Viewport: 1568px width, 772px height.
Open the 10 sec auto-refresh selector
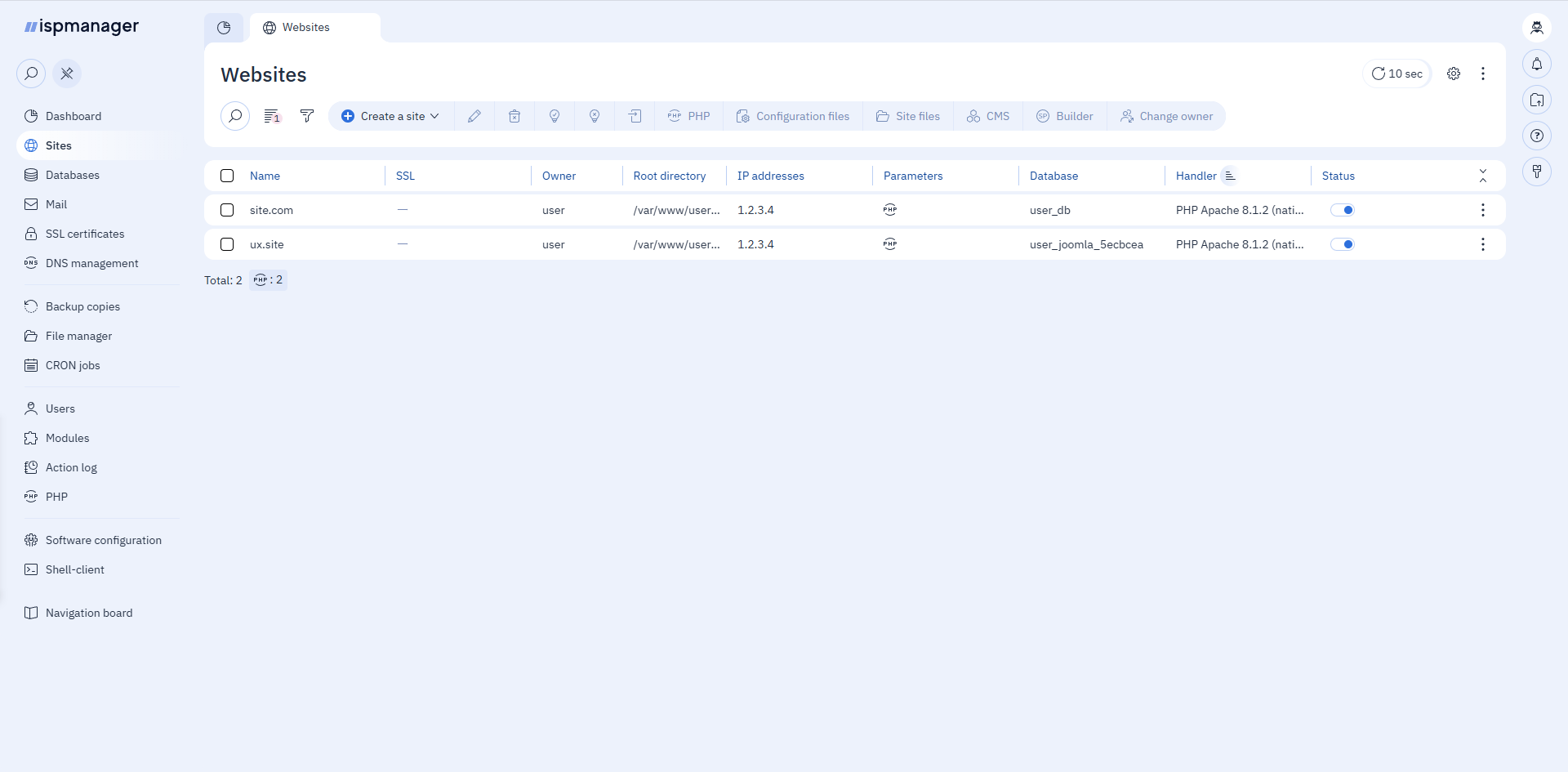click(x=1396, y=74)
